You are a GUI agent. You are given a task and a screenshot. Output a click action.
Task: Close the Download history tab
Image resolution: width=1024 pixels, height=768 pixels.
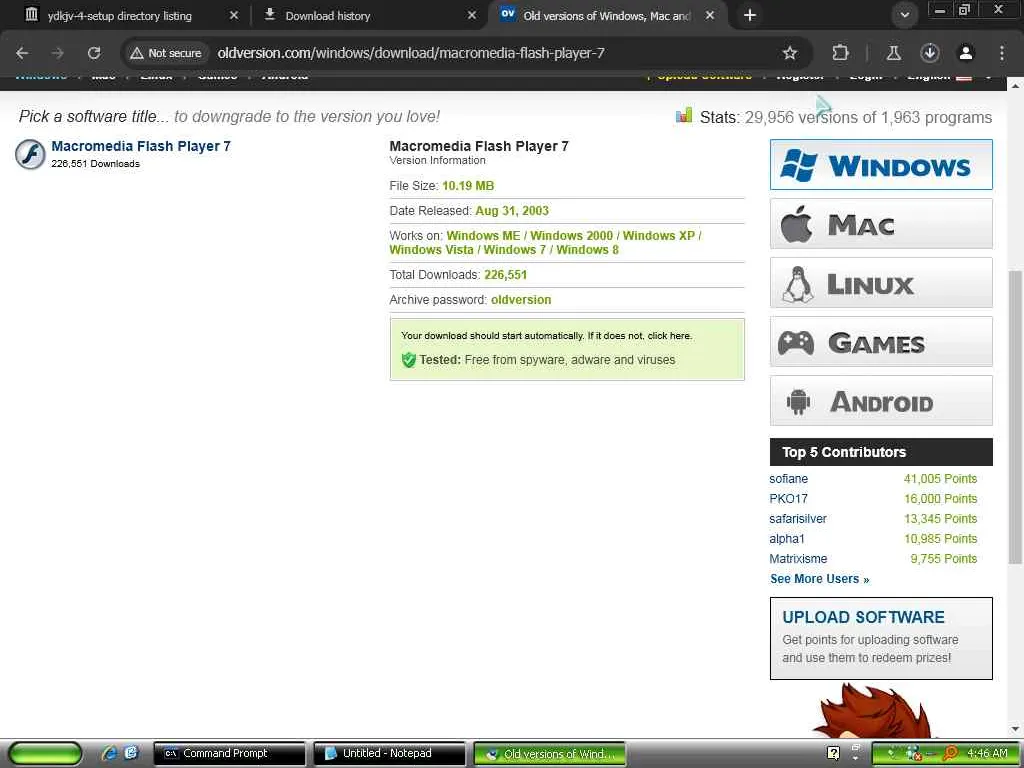click(x=472, y=15)
